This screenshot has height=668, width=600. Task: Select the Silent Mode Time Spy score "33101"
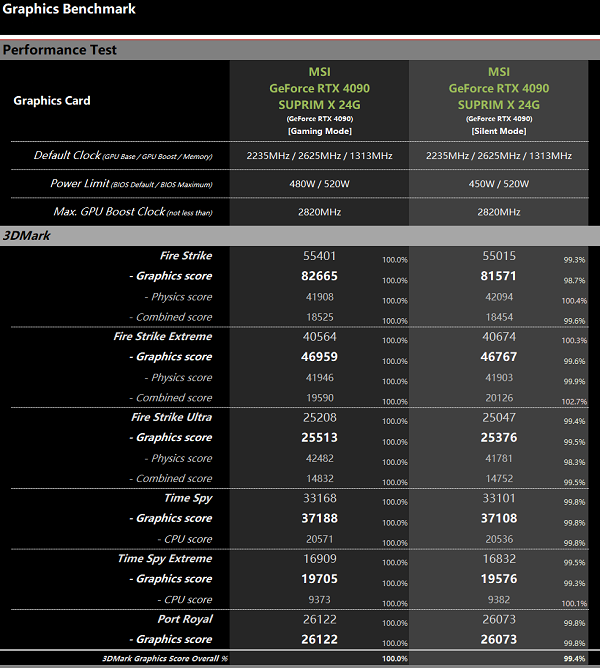(499, 498)
